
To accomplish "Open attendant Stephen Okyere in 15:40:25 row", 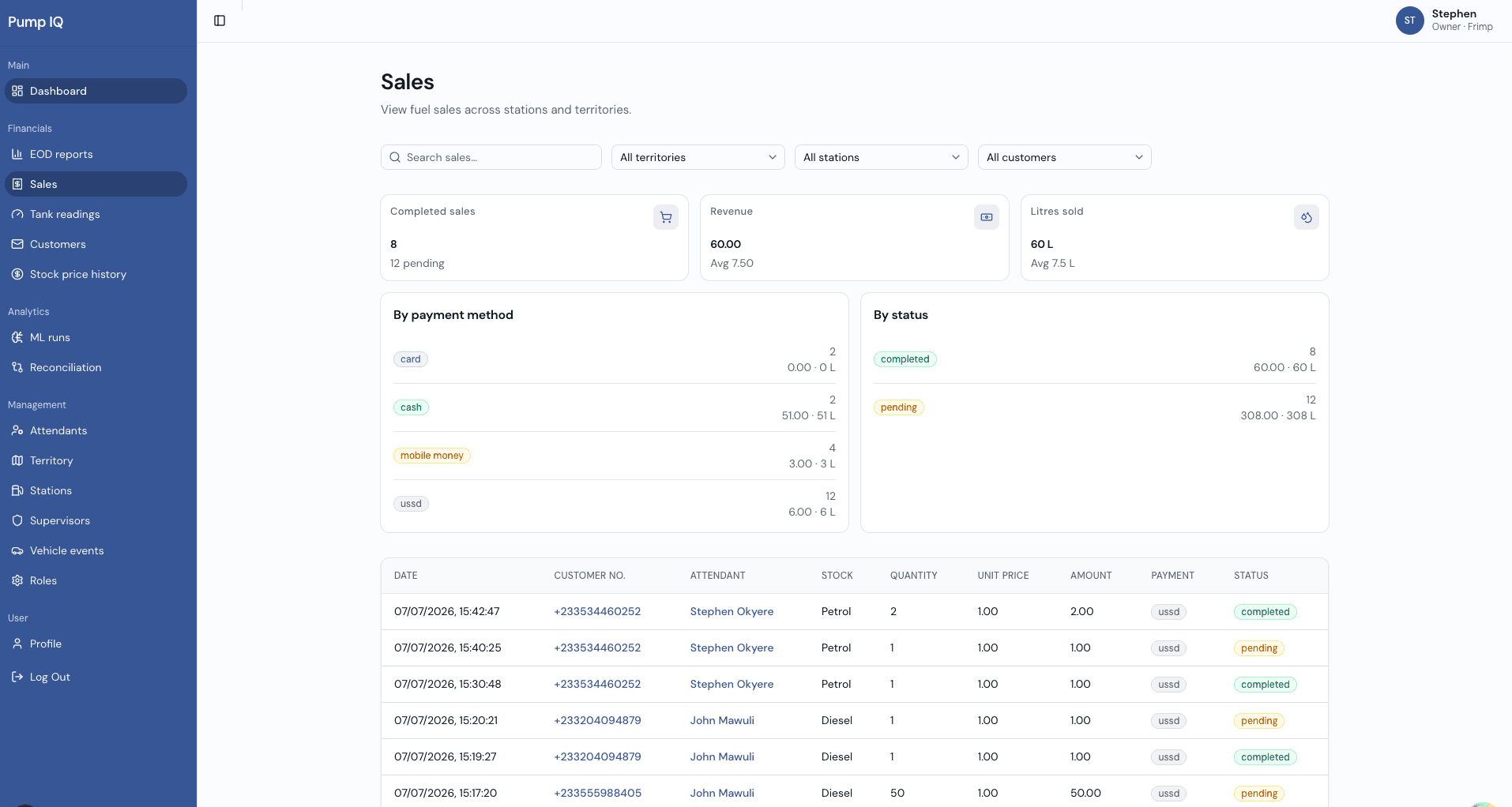I will point(732,647).
